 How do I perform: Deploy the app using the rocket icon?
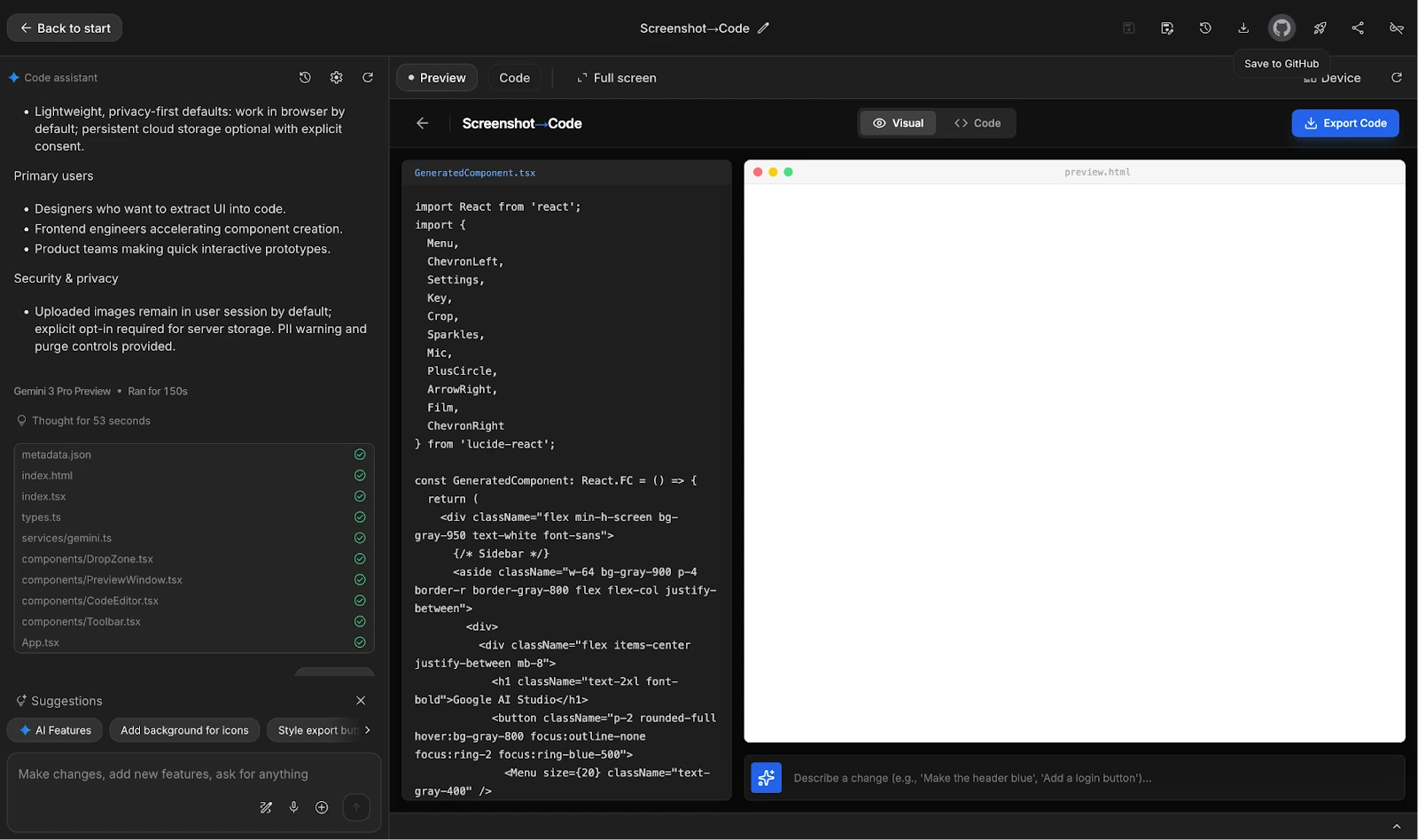[x=1320, y=27]
